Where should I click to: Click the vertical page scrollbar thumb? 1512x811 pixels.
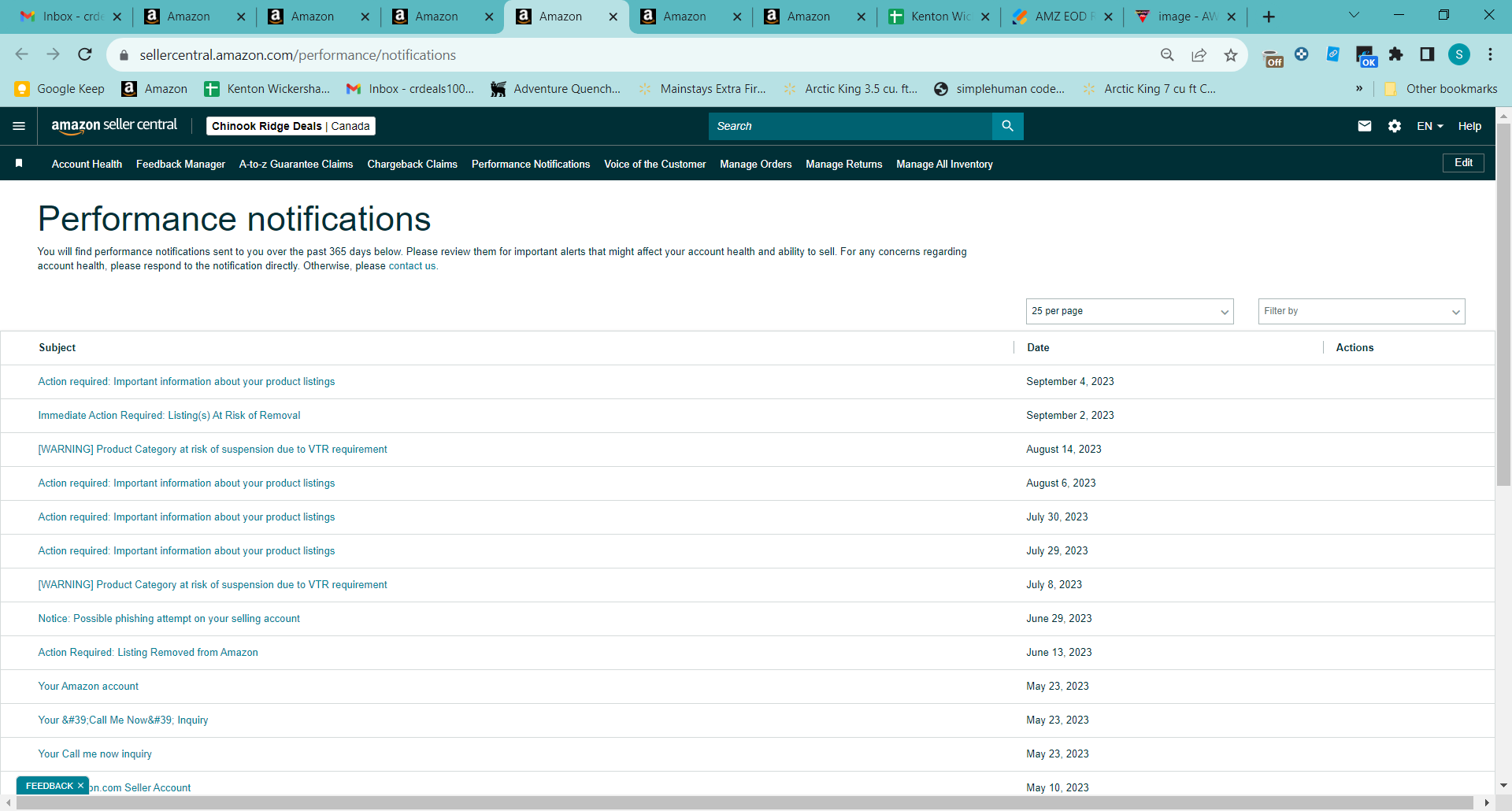point(1503,305)
